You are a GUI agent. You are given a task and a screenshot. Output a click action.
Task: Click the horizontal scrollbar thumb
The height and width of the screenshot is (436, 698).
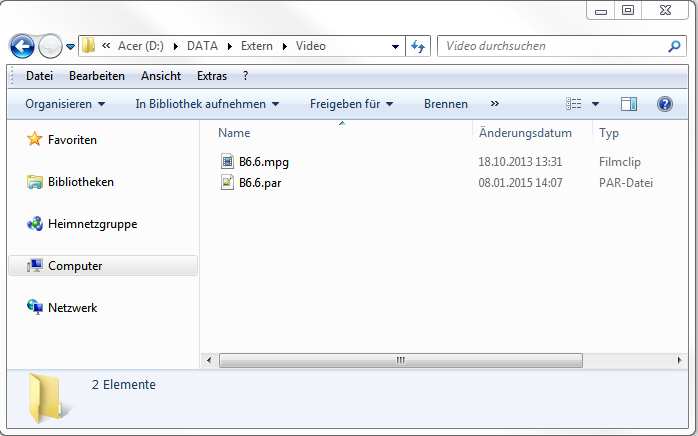click(x=400, y=360)
